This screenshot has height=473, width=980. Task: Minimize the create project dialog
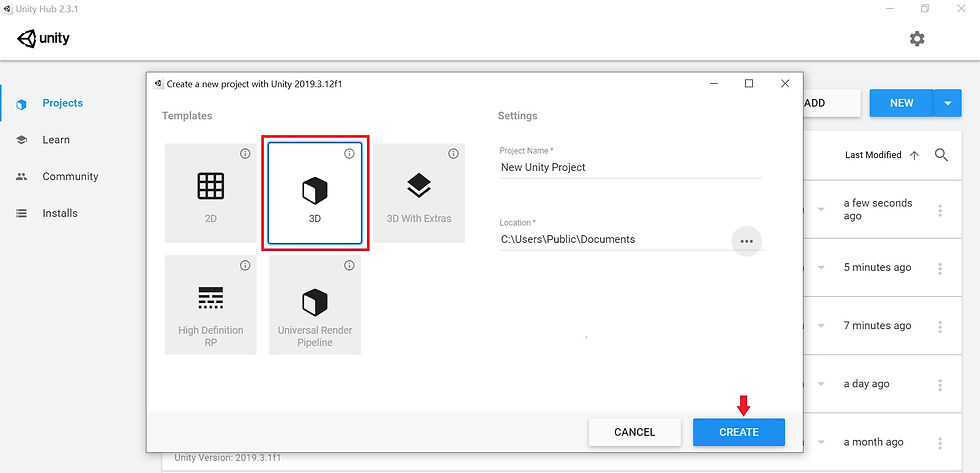tap(712, 84)
